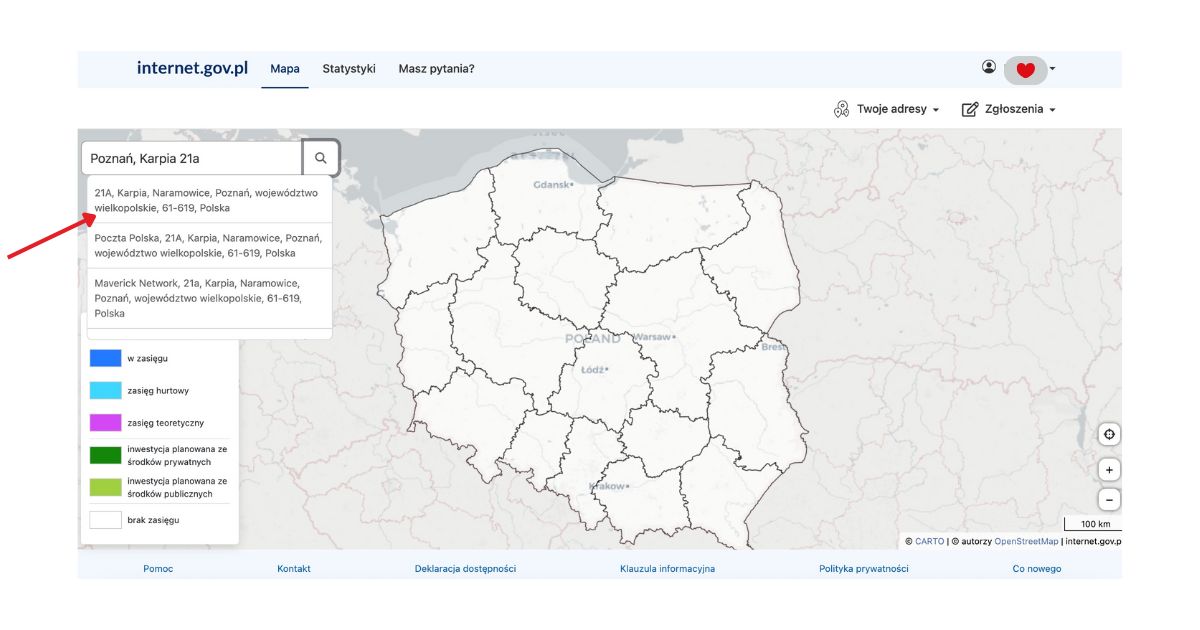
Task: Click the Zgłoszenia pencil edit icon
Action: coord(969,109)
